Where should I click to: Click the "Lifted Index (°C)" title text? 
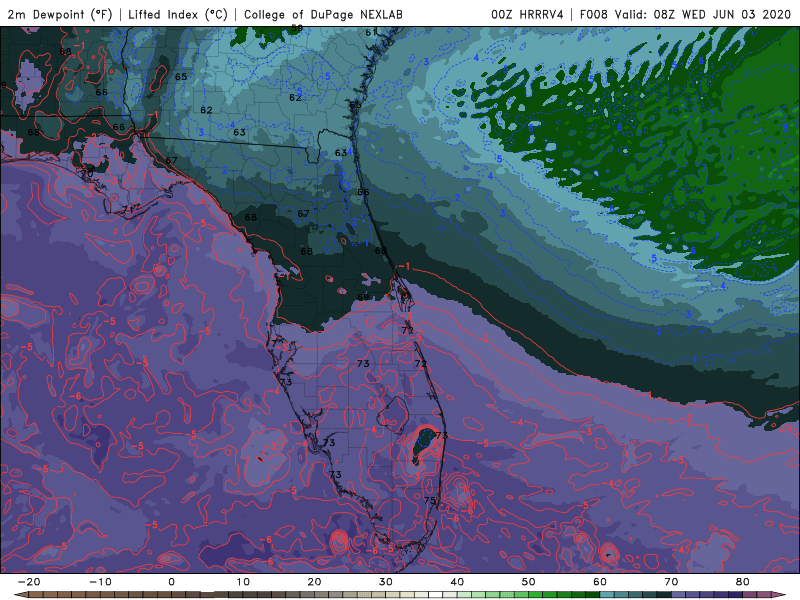coord(178,14)
